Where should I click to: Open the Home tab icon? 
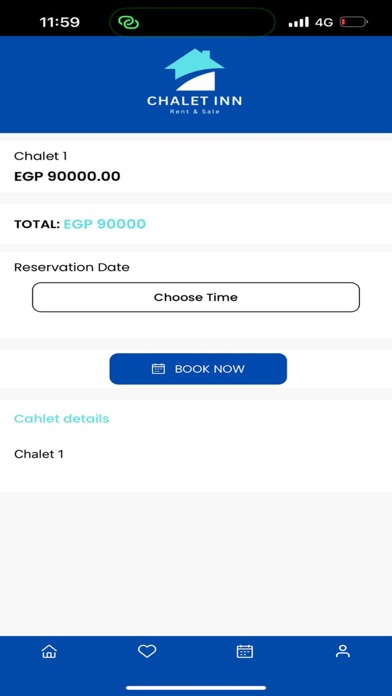(49, 652)
